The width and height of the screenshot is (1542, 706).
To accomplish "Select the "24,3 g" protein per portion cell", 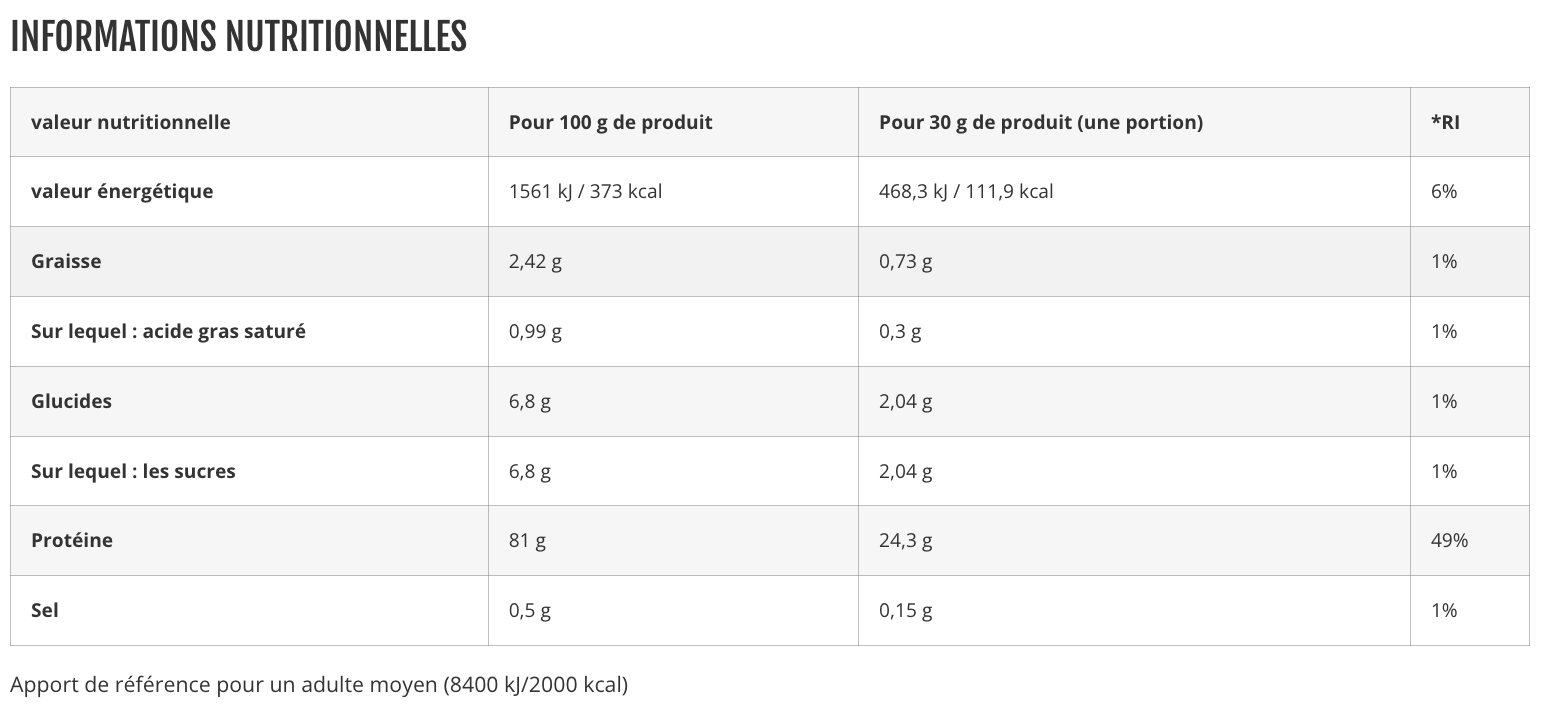I will click(x=905, y=540).
